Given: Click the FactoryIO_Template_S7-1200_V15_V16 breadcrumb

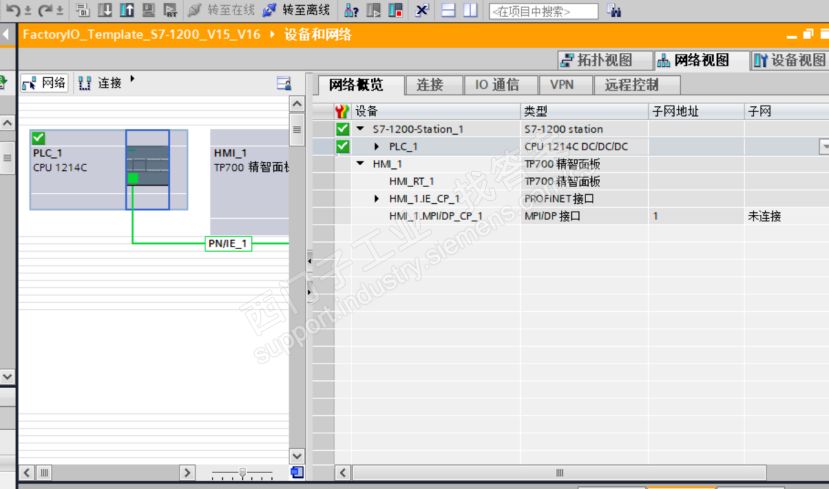Looking at the screenshot, I should (x=141, y=35).
